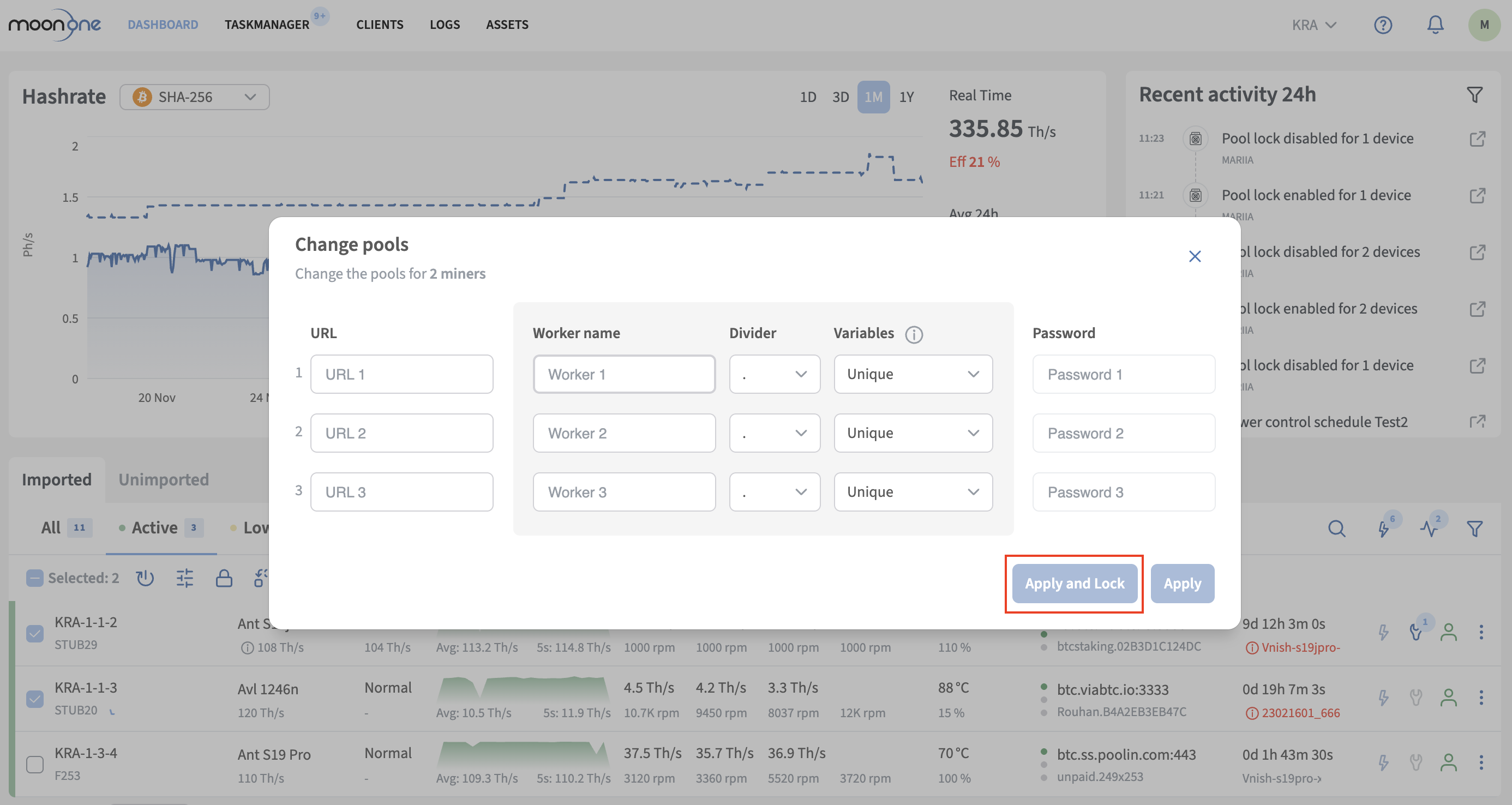Check the KRA-1-3-4 miner checkbox
This screenshot has height=805, width=1512.
pyautogui.click(x=35, y=765)
